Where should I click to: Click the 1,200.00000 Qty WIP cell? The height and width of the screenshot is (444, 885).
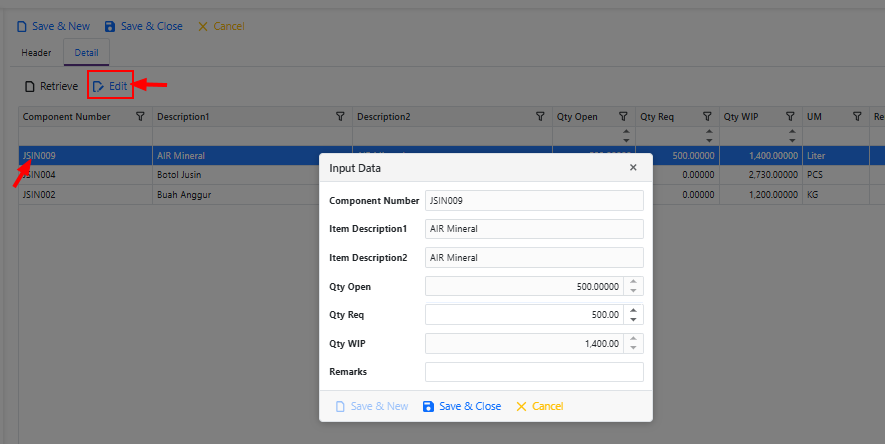761,195
